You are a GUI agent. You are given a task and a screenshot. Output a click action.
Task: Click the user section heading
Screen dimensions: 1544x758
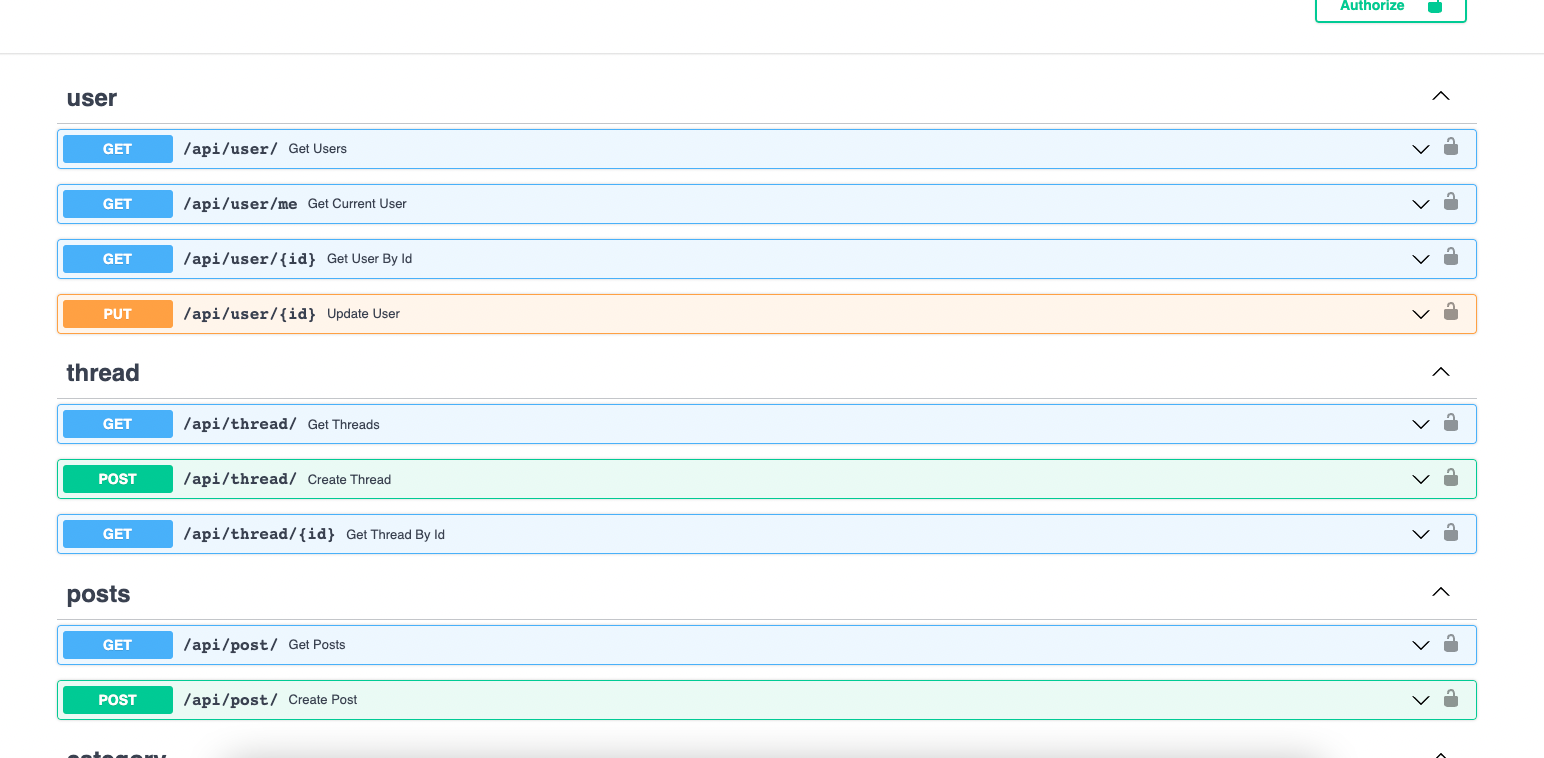[92, 98]
